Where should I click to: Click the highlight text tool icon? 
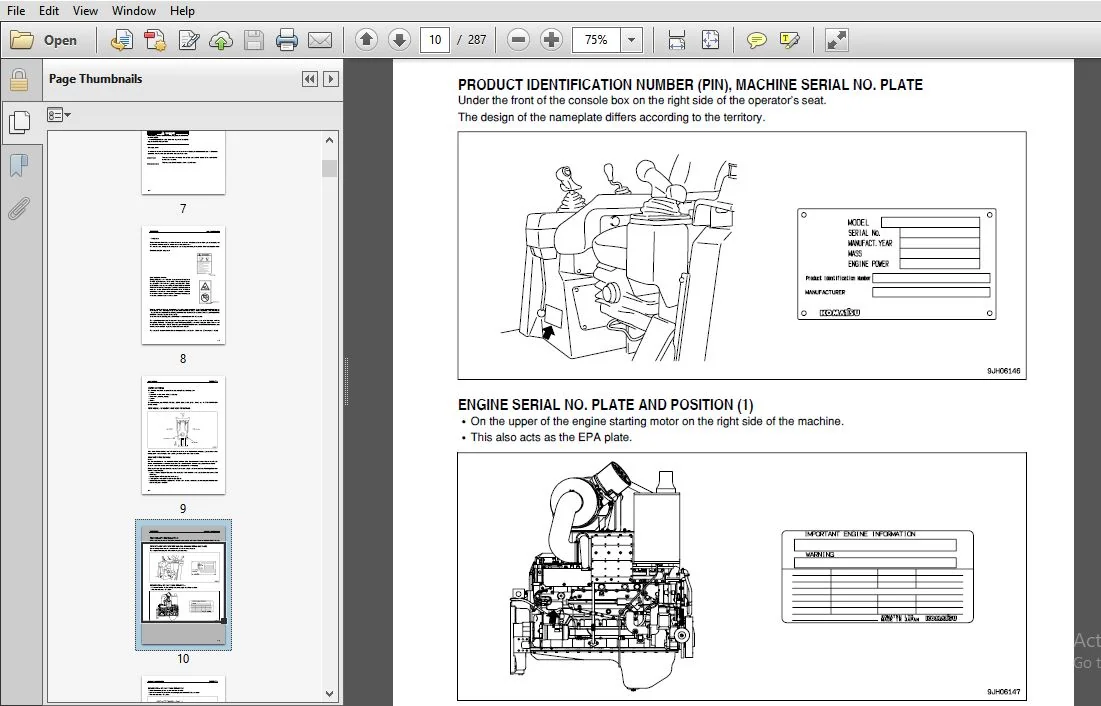789,40
